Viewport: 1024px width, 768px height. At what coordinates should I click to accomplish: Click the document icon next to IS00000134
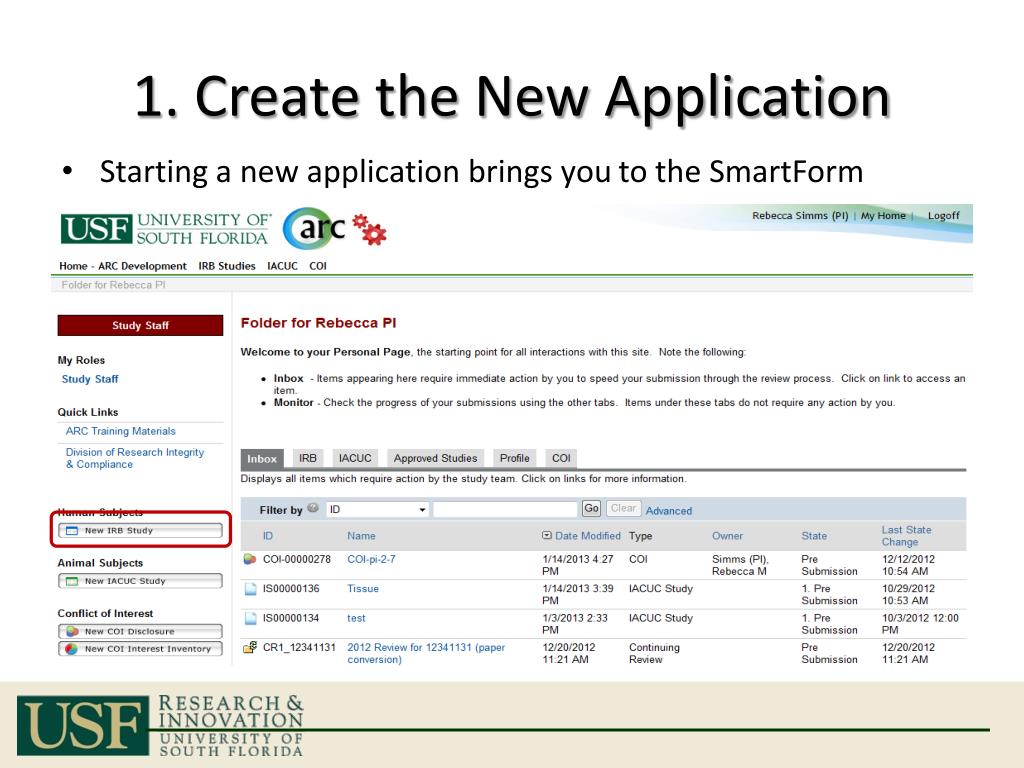point(250,618)
